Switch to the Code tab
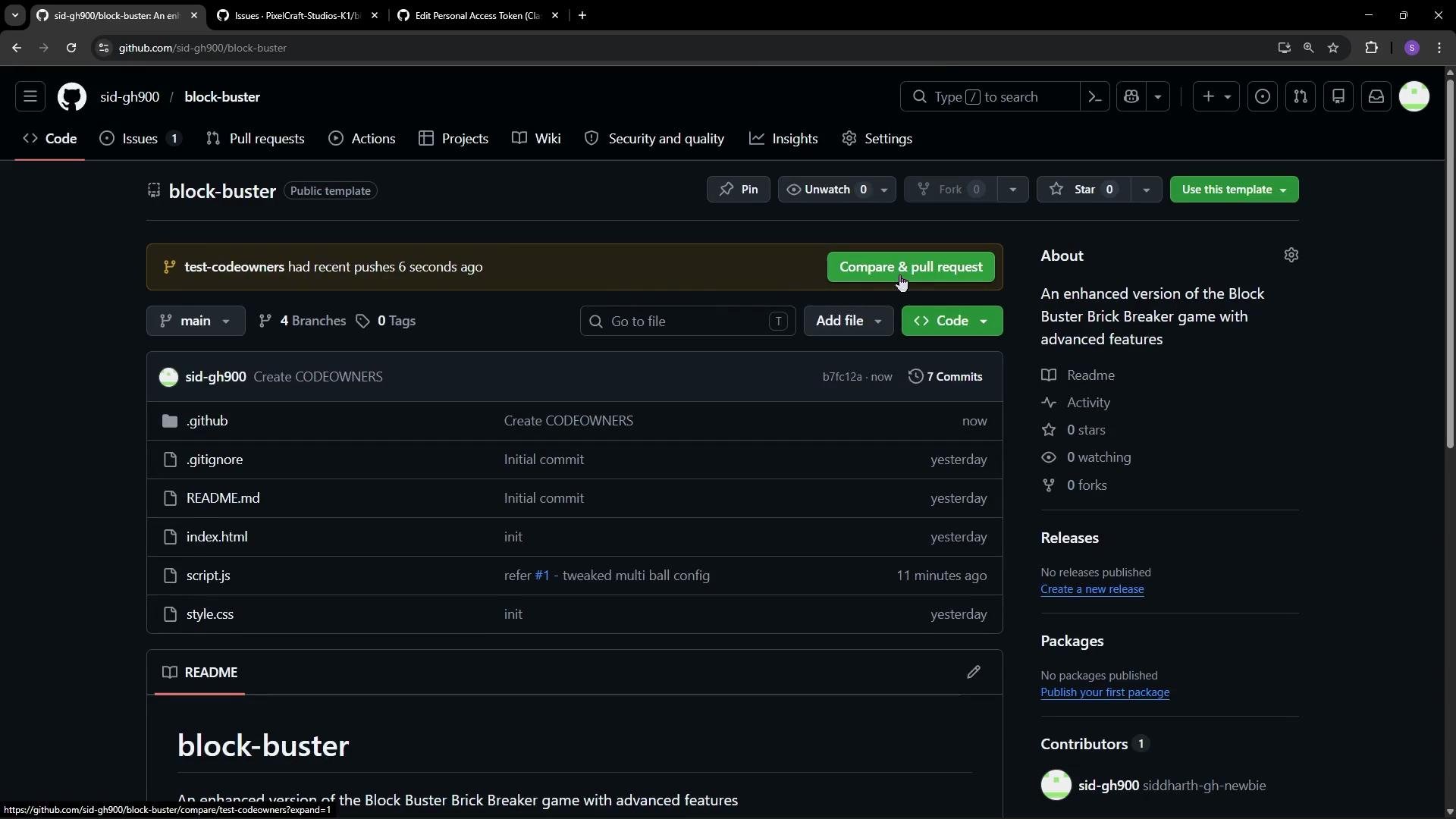1456x819 pixels. 50,139
